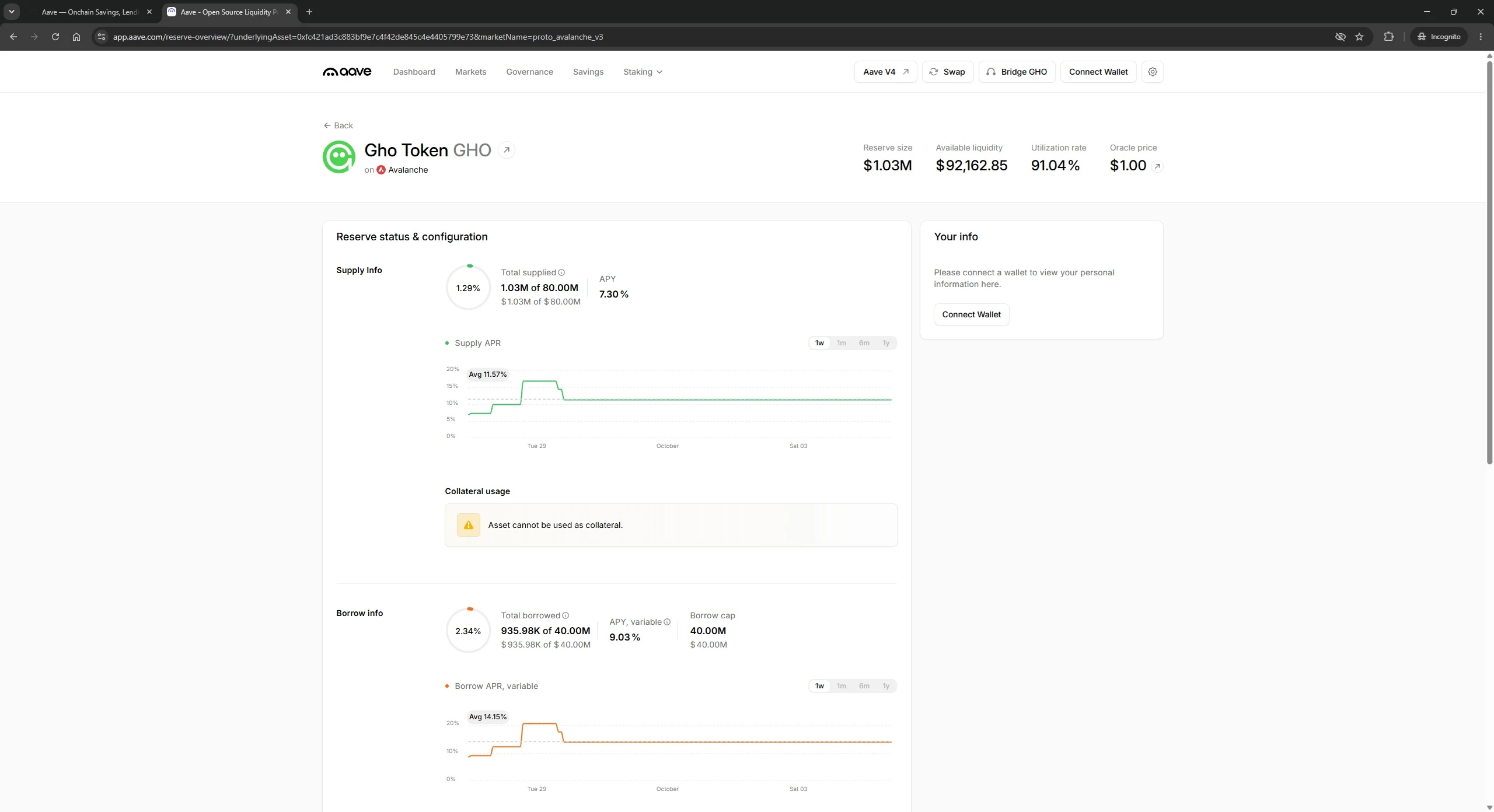Select 6m range for Borrow APR

tap(864, 686)
